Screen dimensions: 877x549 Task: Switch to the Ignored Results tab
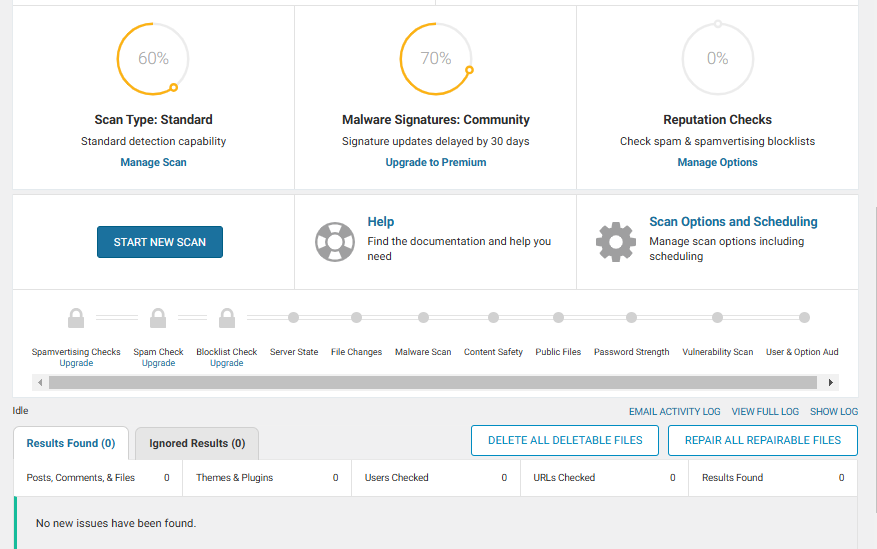click(197, 443)
